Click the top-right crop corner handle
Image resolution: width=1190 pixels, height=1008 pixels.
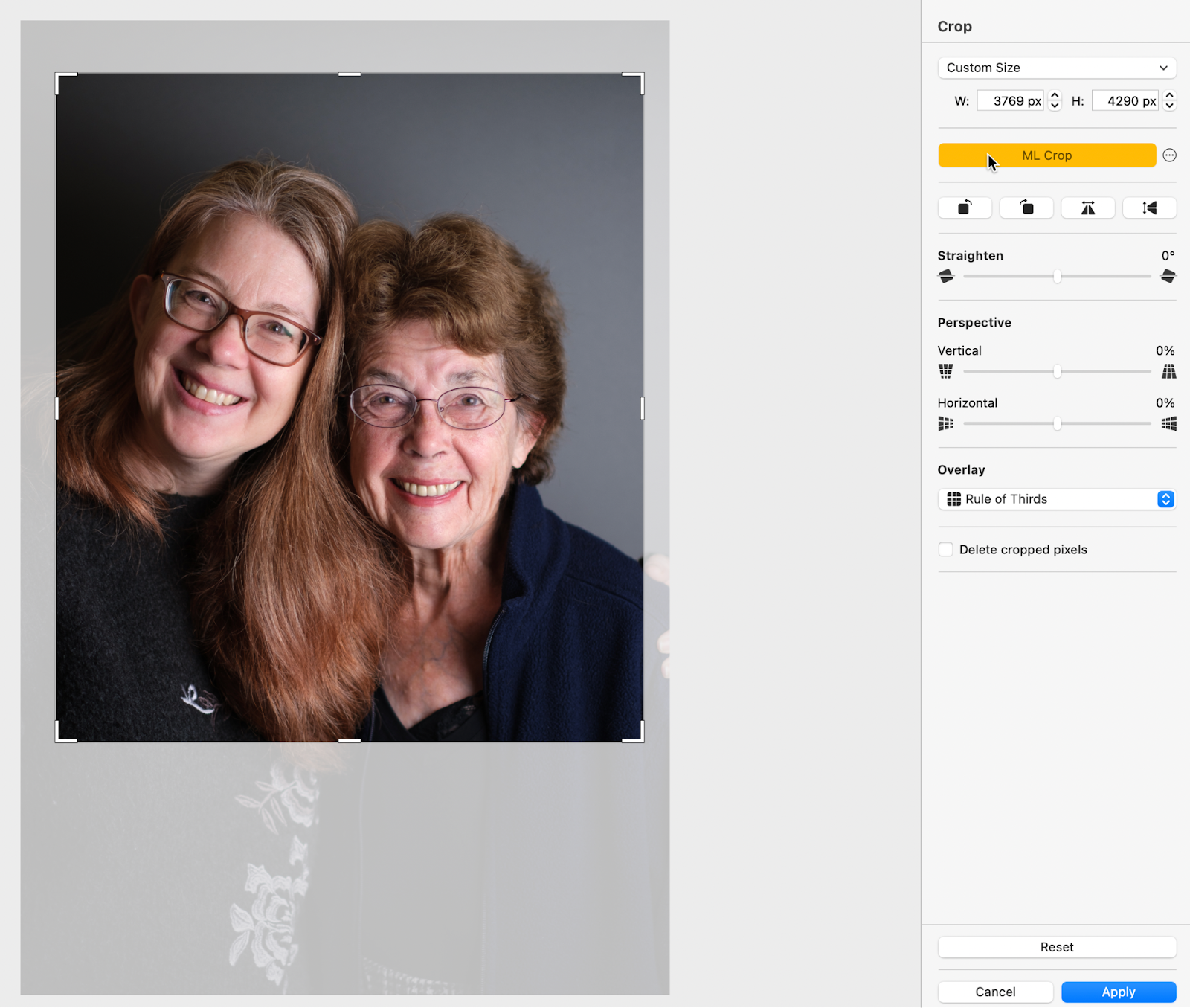(x=641, y=75)
